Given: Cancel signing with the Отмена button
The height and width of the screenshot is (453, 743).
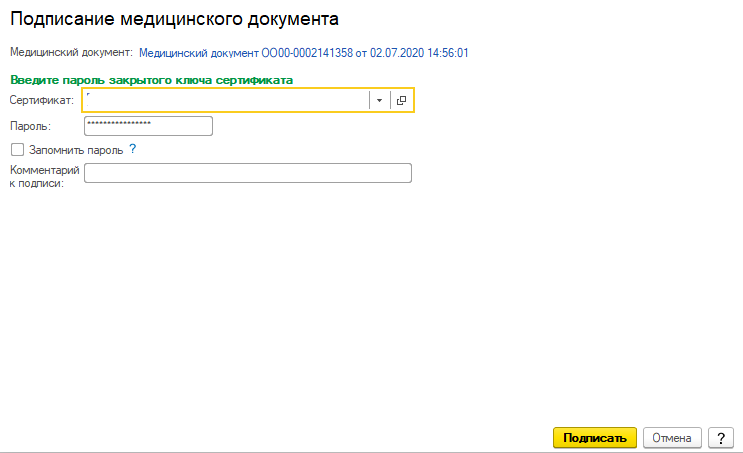Looking at the screenshot, I should 671,438.
